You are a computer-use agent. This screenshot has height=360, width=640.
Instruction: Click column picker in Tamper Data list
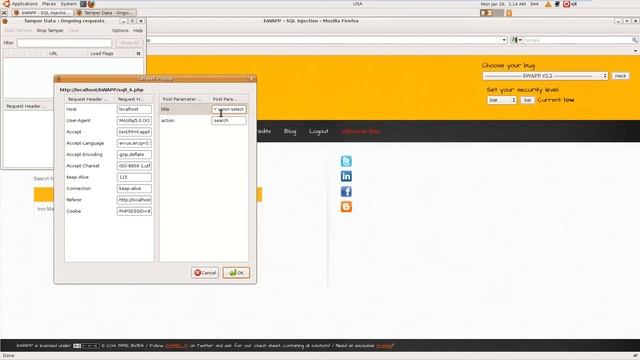138,53
